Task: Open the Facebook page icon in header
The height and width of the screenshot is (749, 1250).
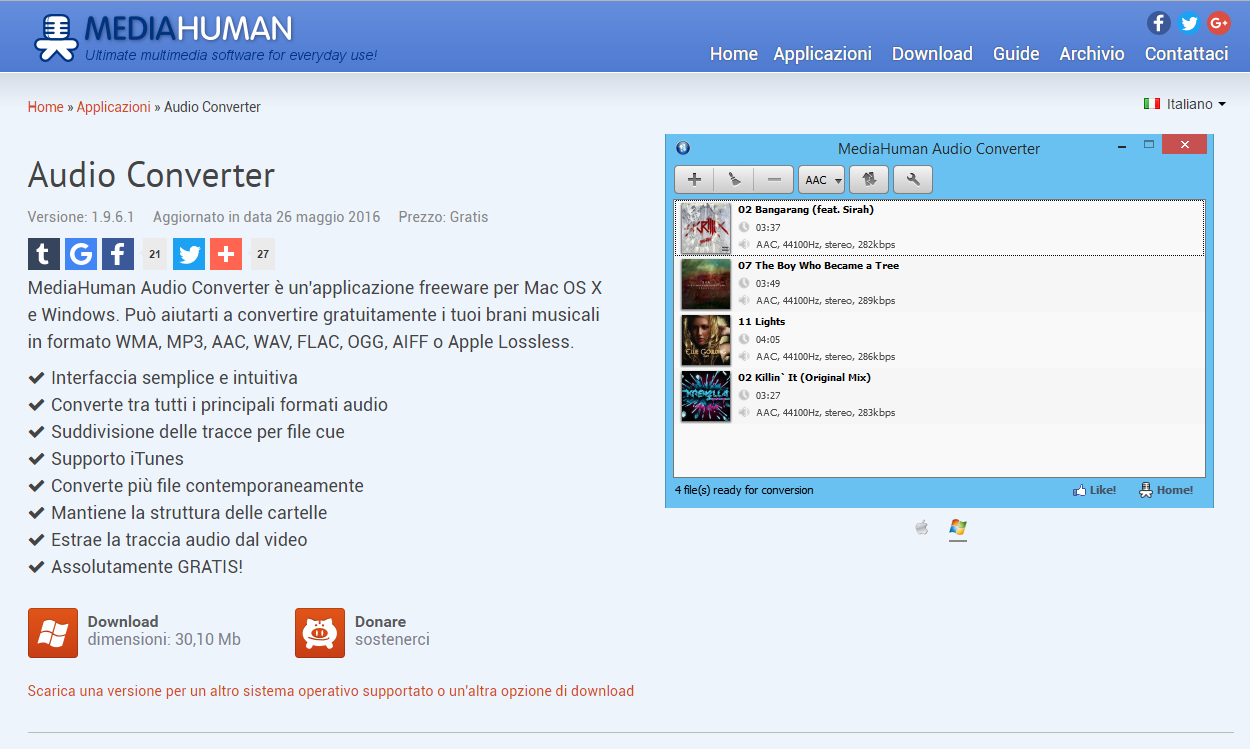Action: pyautogui.click(x=1159, y=23)
